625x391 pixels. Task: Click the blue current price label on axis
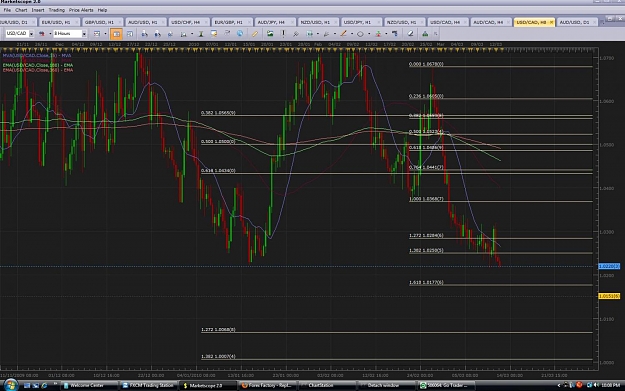click(609, 266)
